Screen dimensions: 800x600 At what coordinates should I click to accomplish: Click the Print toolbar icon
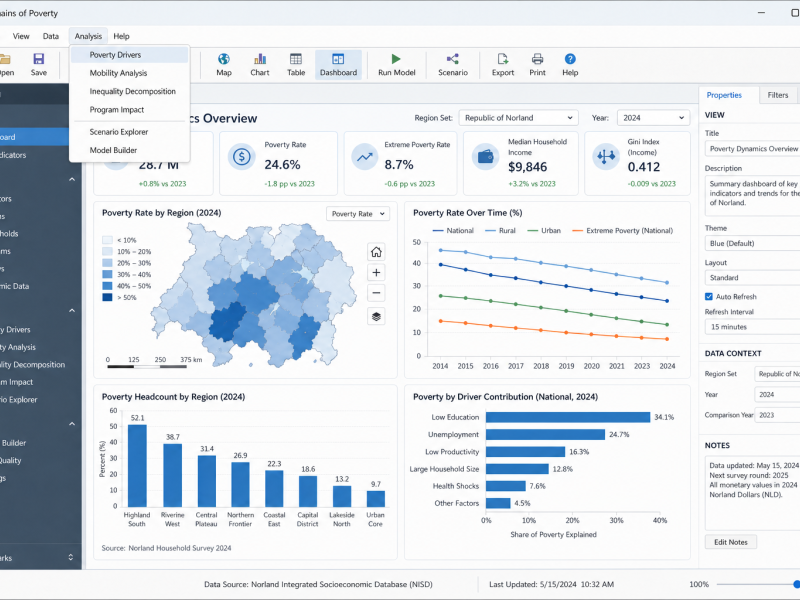[537, 65]
